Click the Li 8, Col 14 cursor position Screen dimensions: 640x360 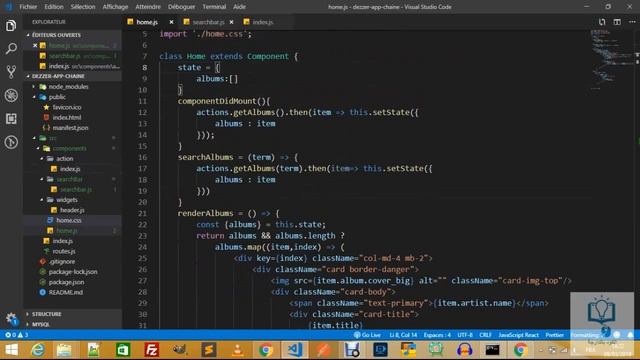(x=403, y=335)
